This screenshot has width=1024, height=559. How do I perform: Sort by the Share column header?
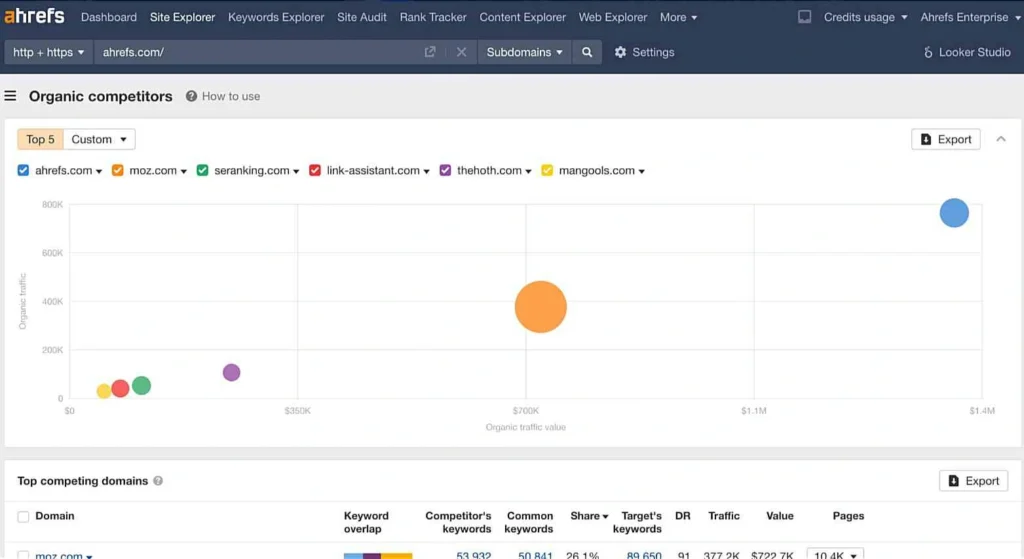point(588,516)
